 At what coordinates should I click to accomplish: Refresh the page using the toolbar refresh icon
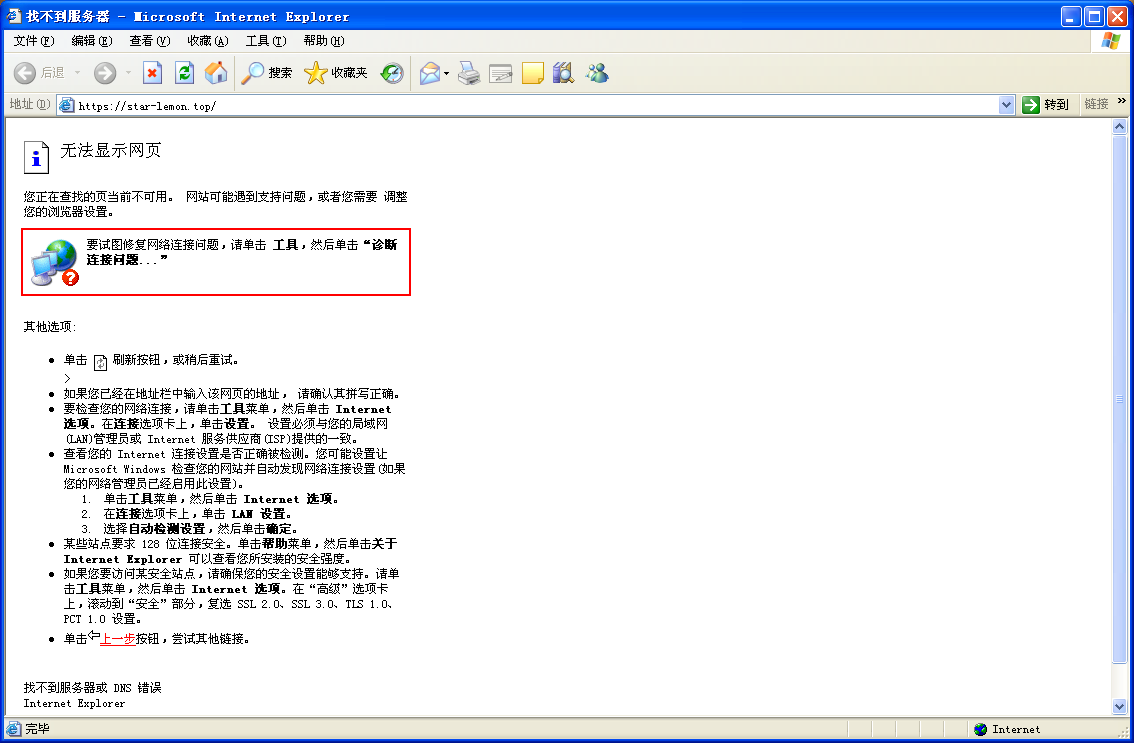(x=184, y=73)
